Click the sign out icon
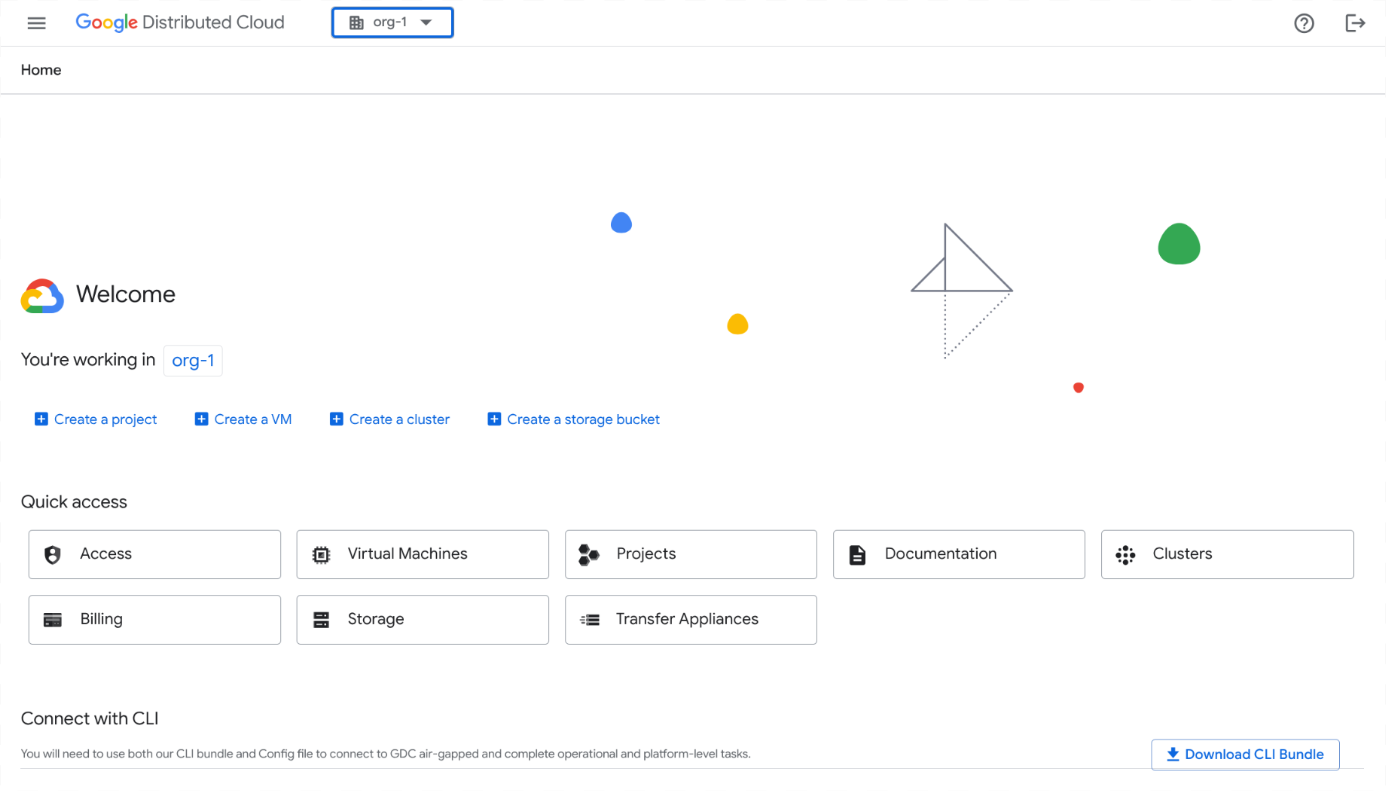The width and height of the screenshot is (1386, 791). 1355,22
